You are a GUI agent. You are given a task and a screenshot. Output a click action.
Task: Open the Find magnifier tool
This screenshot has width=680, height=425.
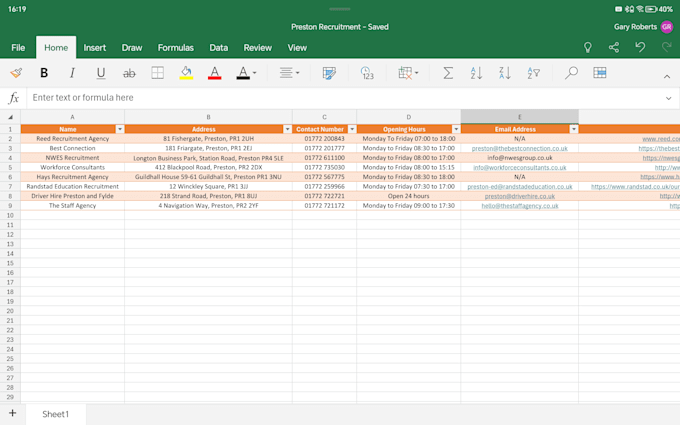coord(571,73)
